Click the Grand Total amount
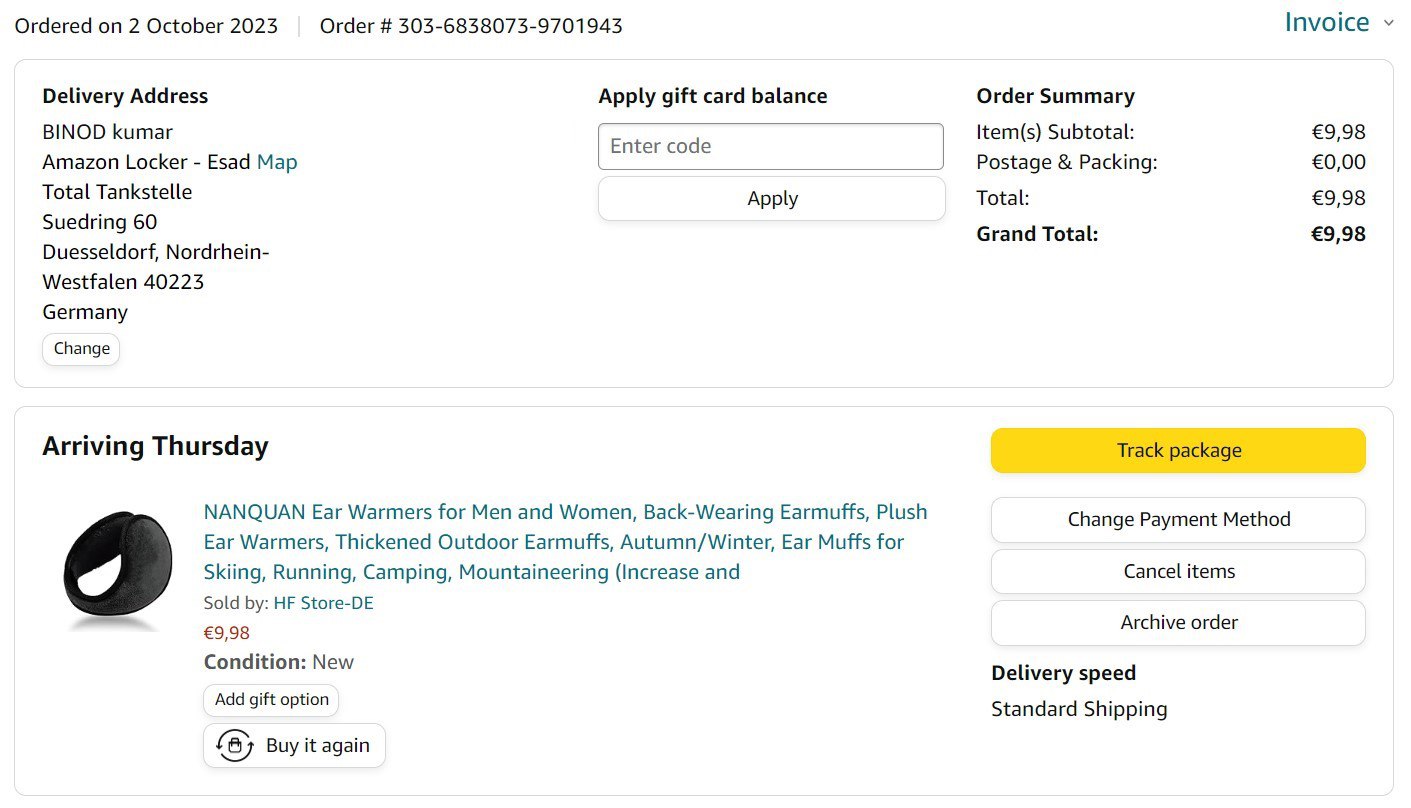The width and height of the screenshot is (1411, 808). pyautogui.click(x=1338, y=235)
